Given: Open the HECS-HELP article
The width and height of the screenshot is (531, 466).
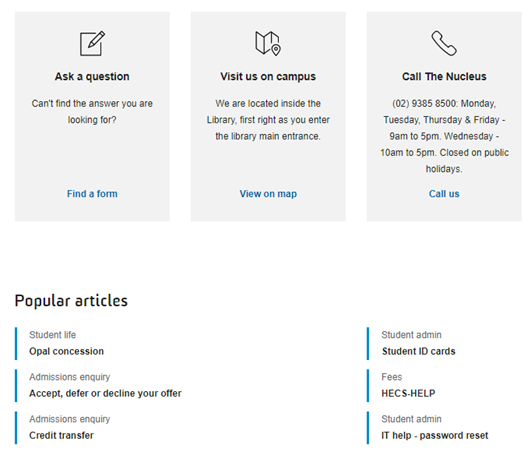Looking at the screenshot, I should click(408, 393).
